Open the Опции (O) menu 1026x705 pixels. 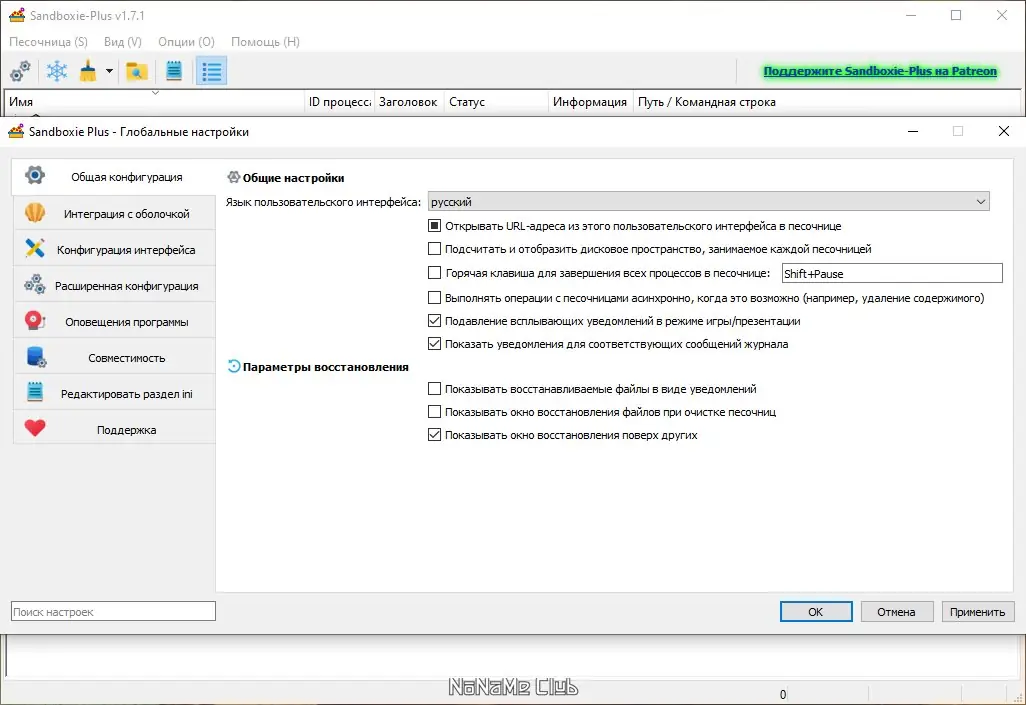click(x=186, y=41)
